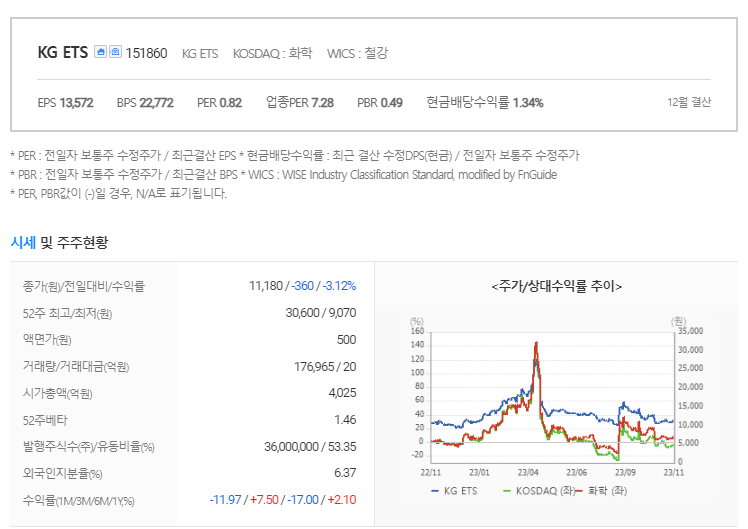Click the 23/04 label on chart axis
Viewport: 748px width, 529px height.
pyautogui.click(x=528, y=472)
